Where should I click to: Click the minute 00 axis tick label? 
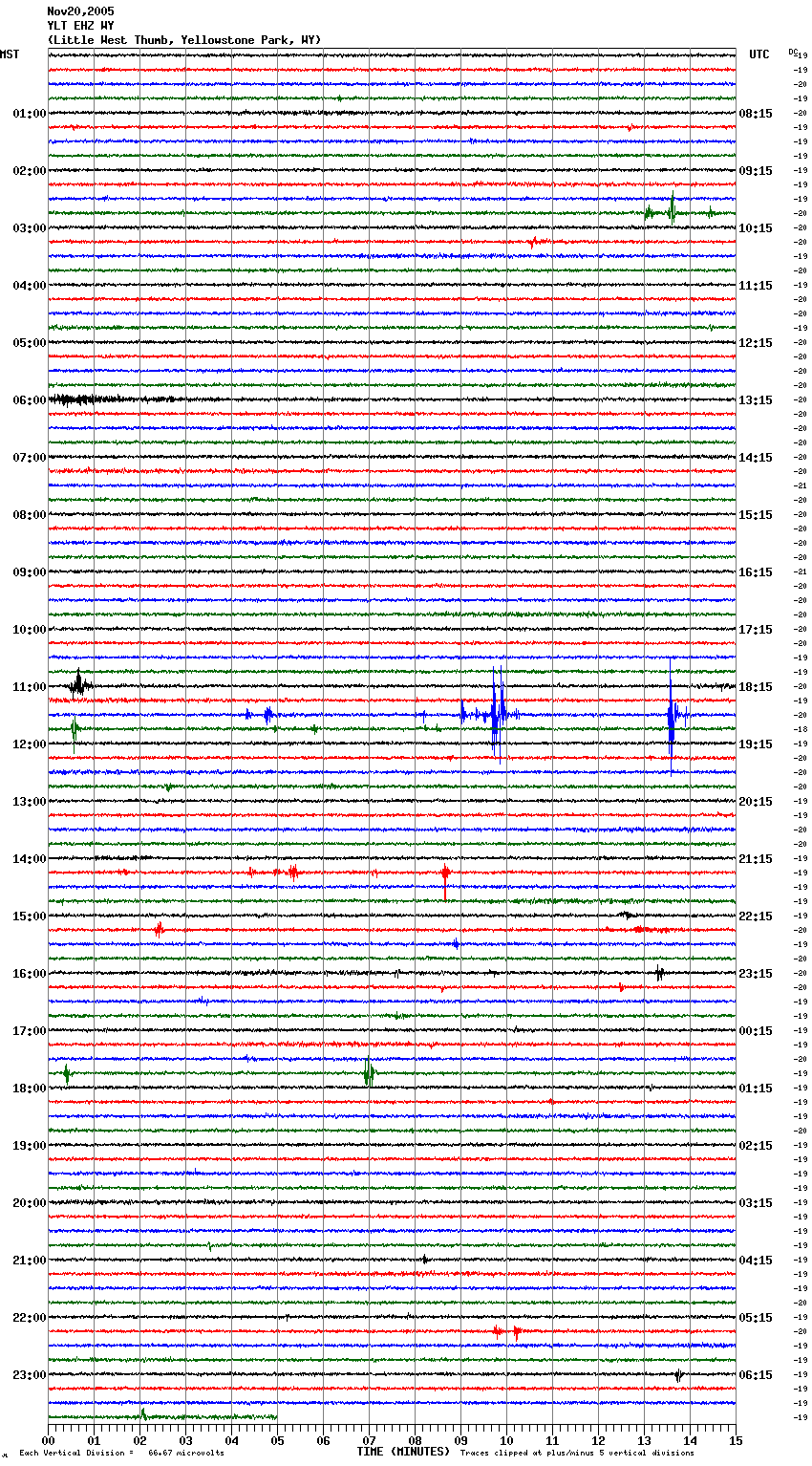[48, 1440]
